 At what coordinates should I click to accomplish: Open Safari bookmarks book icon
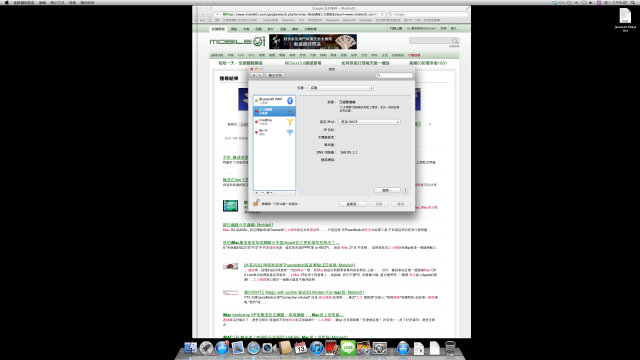(x=209, y=20)
